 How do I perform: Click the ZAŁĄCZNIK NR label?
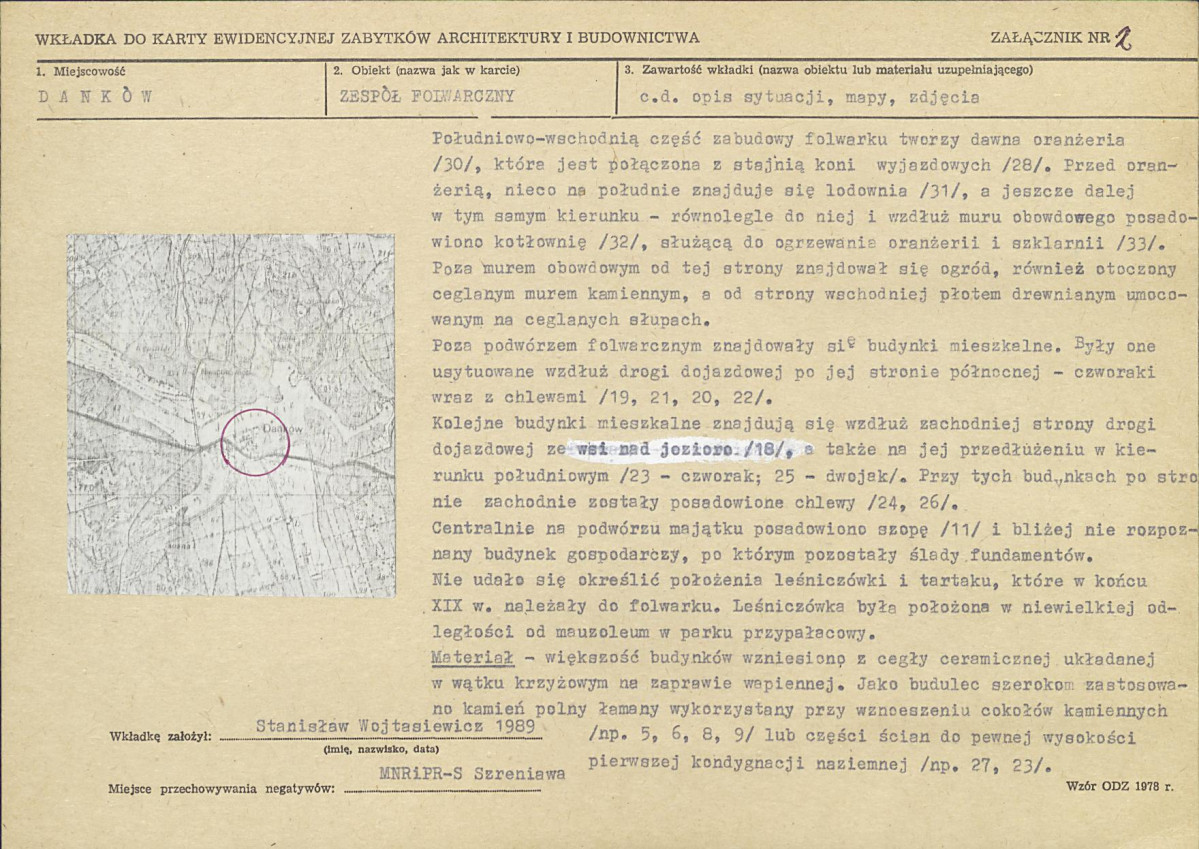(x=1050, y=37)
